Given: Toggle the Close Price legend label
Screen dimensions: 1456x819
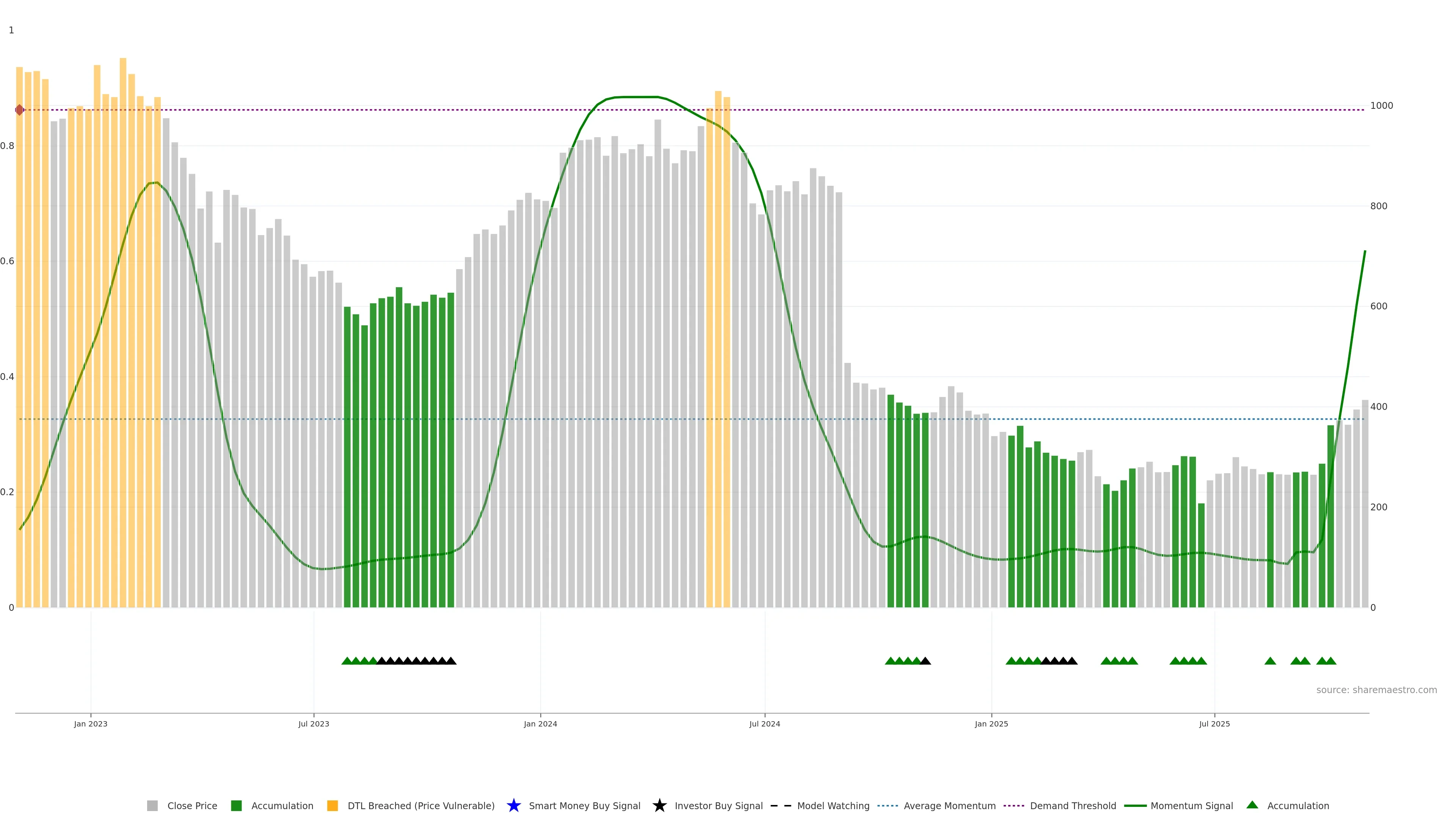Looking at the screenshot, I should [192, 805].
